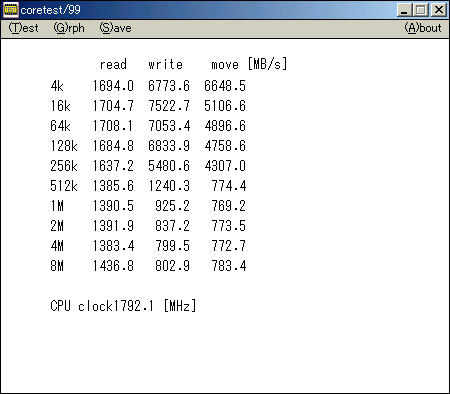The height and width of the screenshot is (394, 450).
Task: Click the coretest app icon in title bar
Action: 10,10
